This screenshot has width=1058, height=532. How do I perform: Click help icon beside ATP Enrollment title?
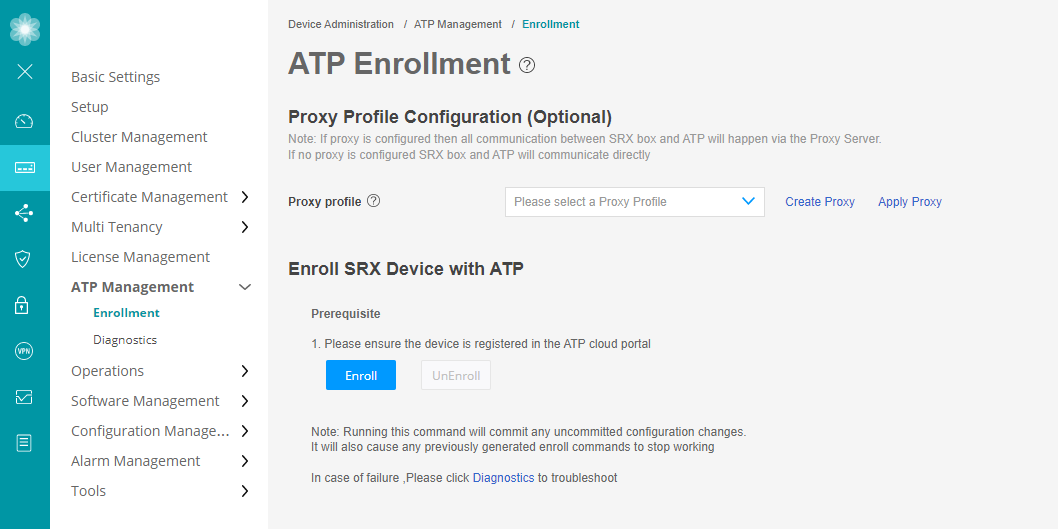(x=527, y=65)
